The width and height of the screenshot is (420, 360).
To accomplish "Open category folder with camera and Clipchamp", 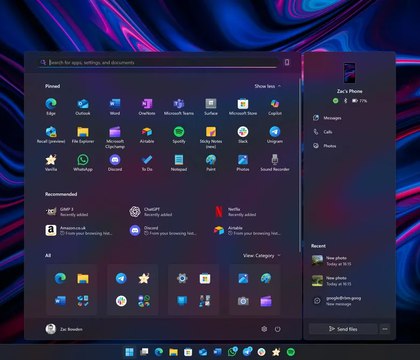I will pyautogui.click(x=254, y=290).
